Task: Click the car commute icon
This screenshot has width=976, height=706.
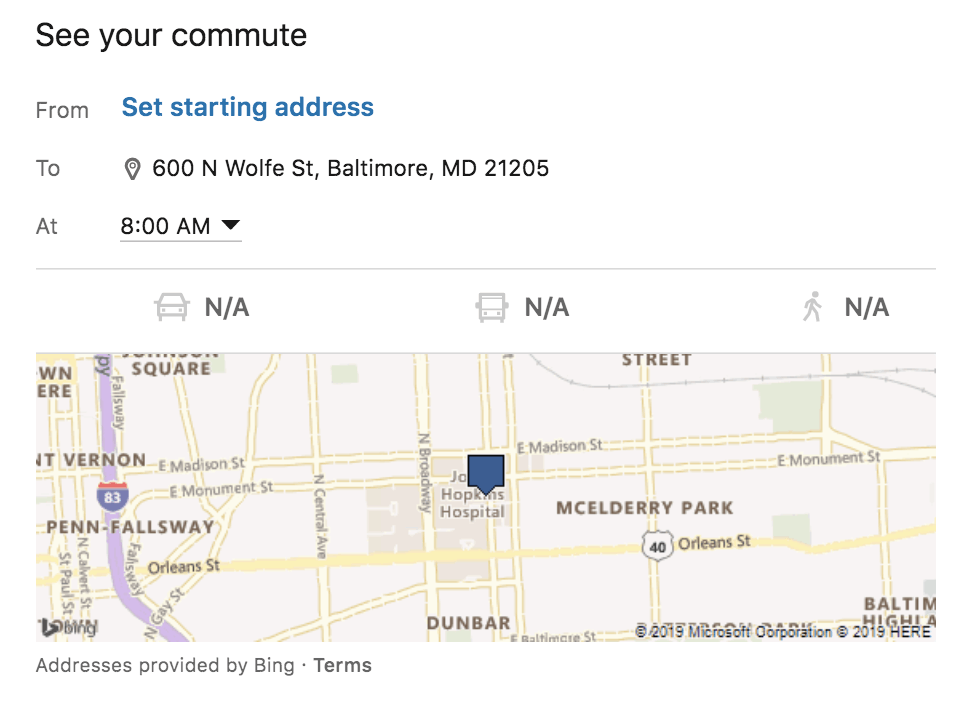Action: pos(172,307)
